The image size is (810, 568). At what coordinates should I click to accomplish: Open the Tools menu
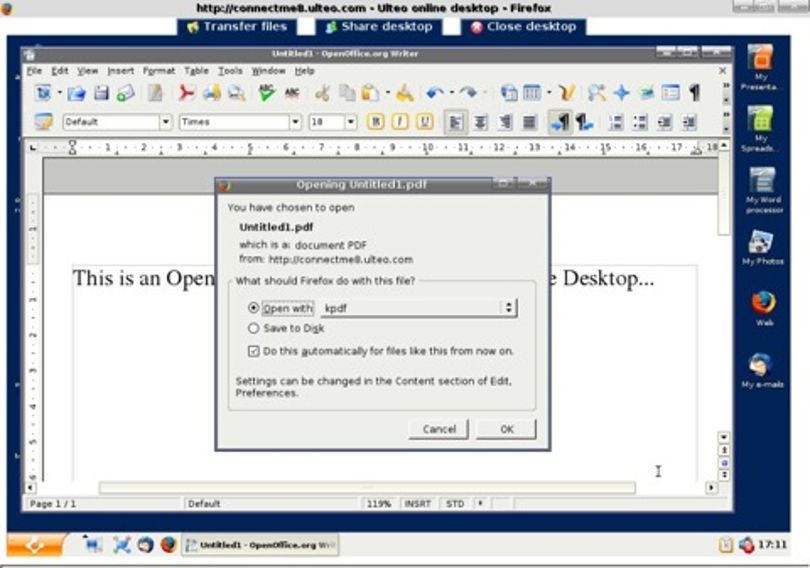(x=230, y=71)
